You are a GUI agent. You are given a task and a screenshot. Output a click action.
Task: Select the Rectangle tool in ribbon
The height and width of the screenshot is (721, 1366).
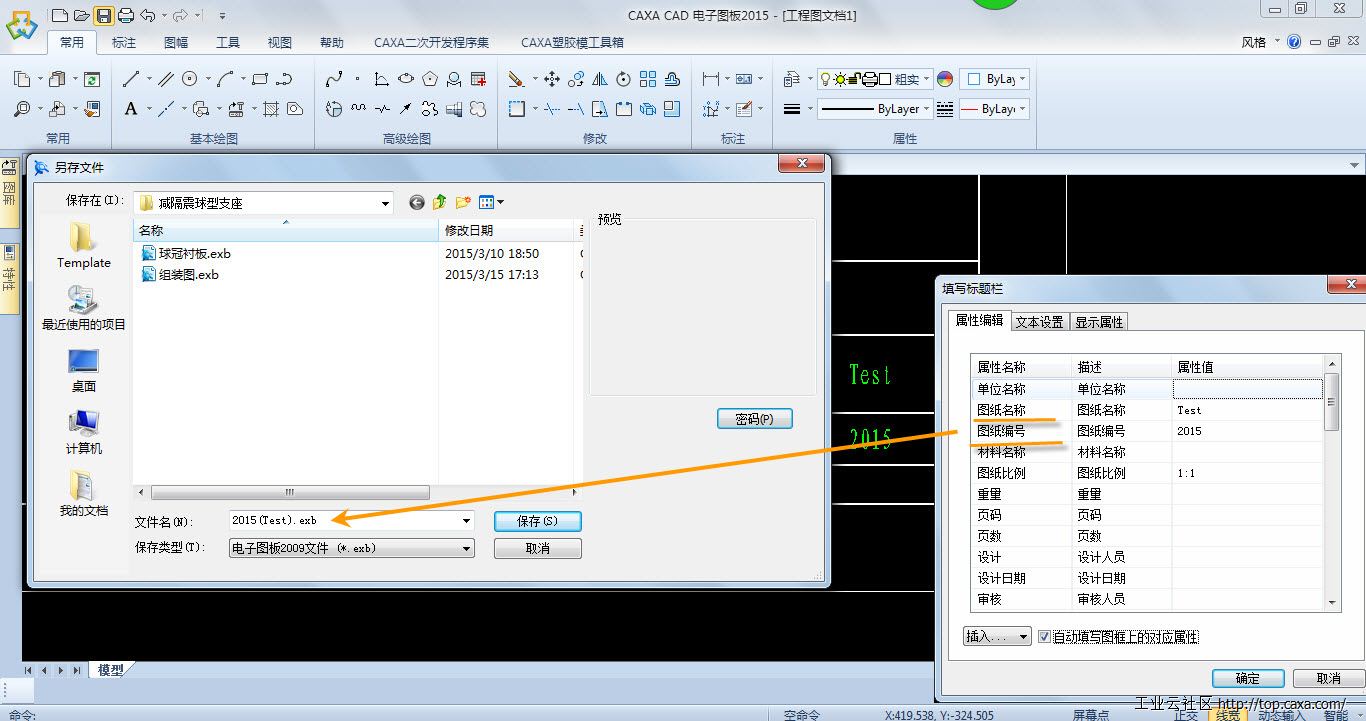pos(260,79)
